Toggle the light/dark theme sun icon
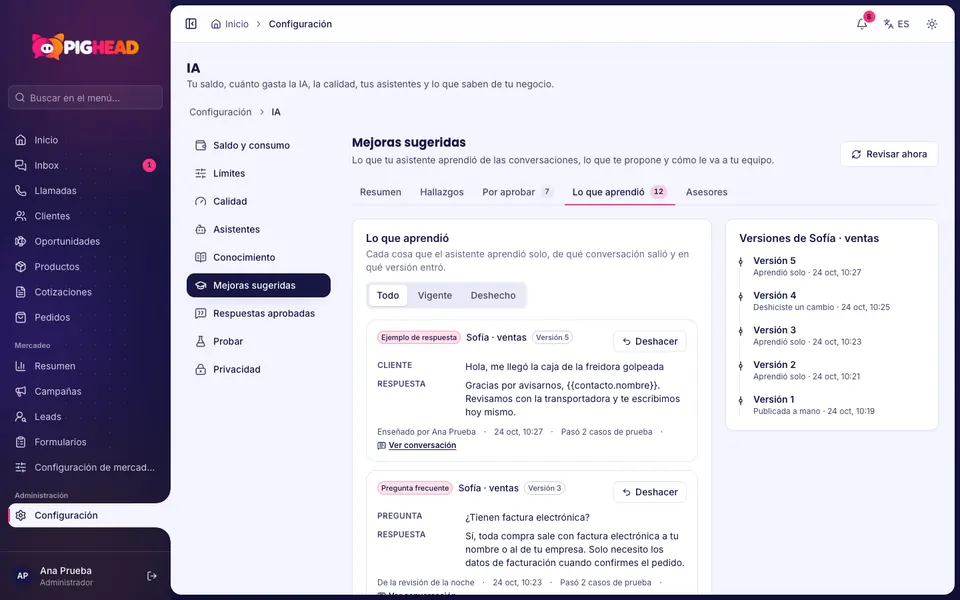The width and height of the screenshot is (960, 600). (x=931, y=24)
